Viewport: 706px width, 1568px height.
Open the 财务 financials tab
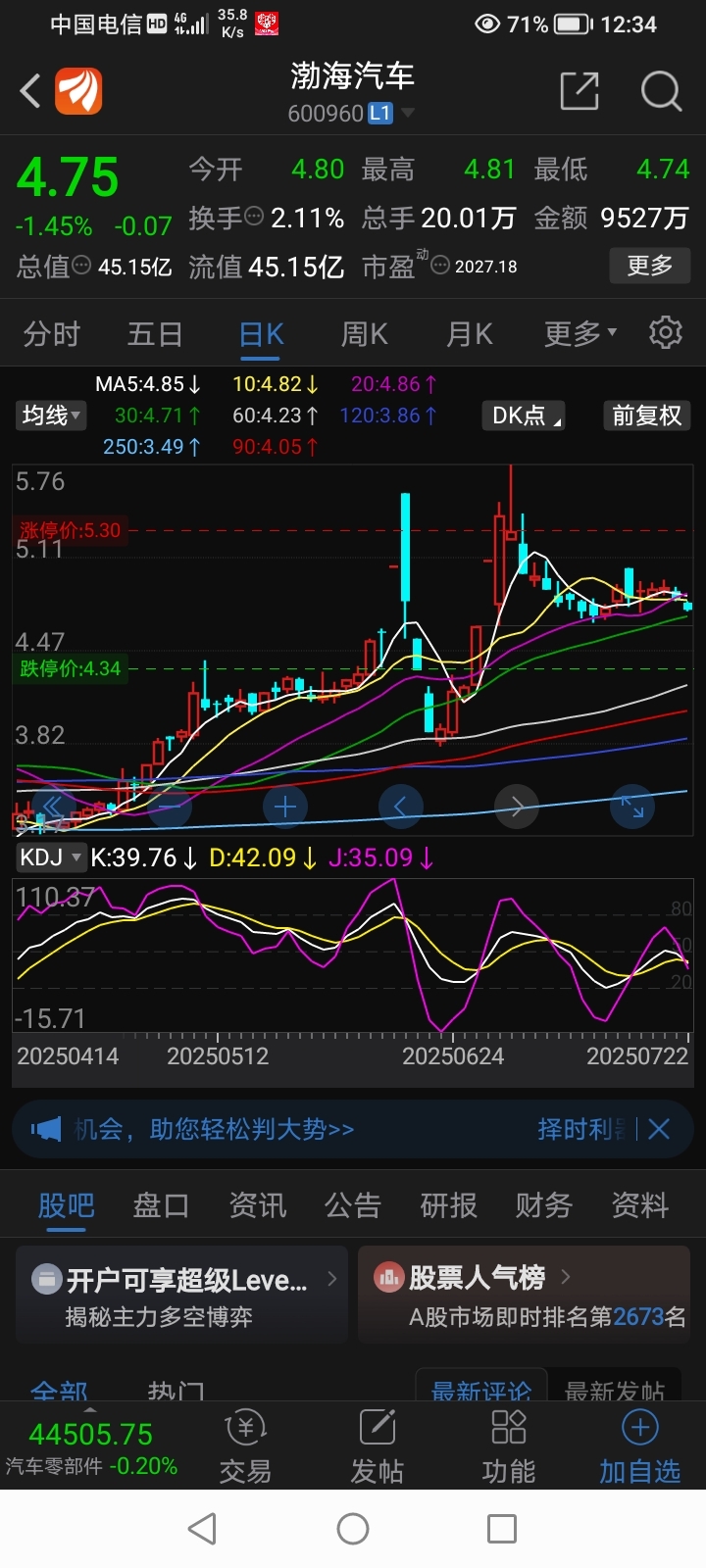pos(544,1204)
